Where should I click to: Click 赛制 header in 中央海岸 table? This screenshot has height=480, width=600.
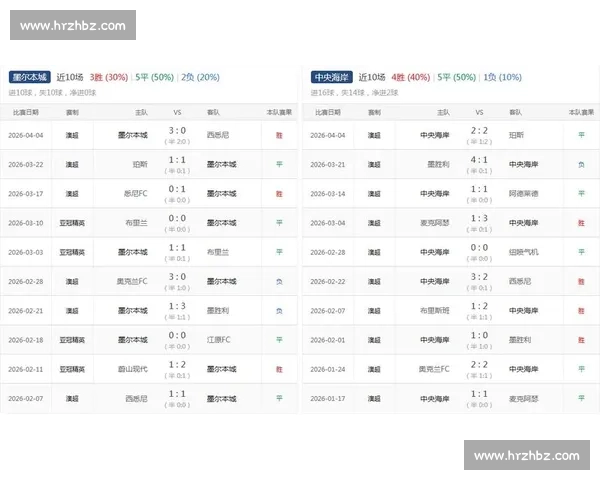pos(374,112)
